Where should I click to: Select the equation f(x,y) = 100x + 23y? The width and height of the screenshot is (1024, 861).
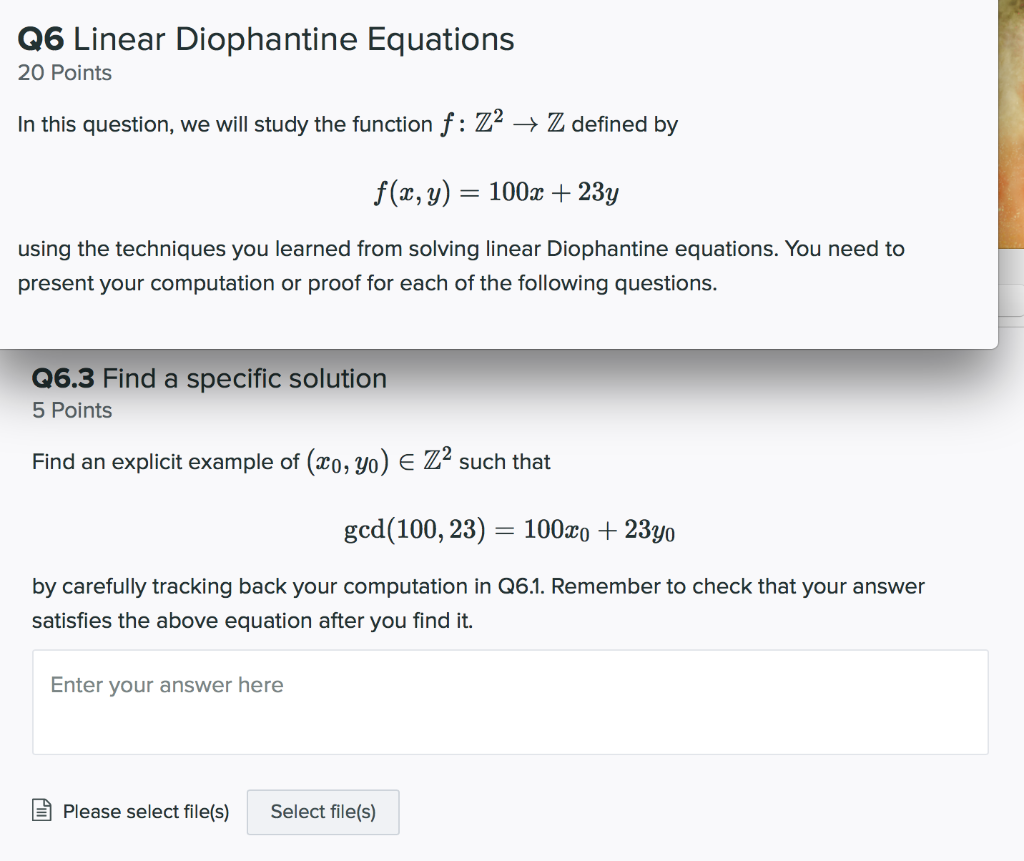(x=497, y=192)
